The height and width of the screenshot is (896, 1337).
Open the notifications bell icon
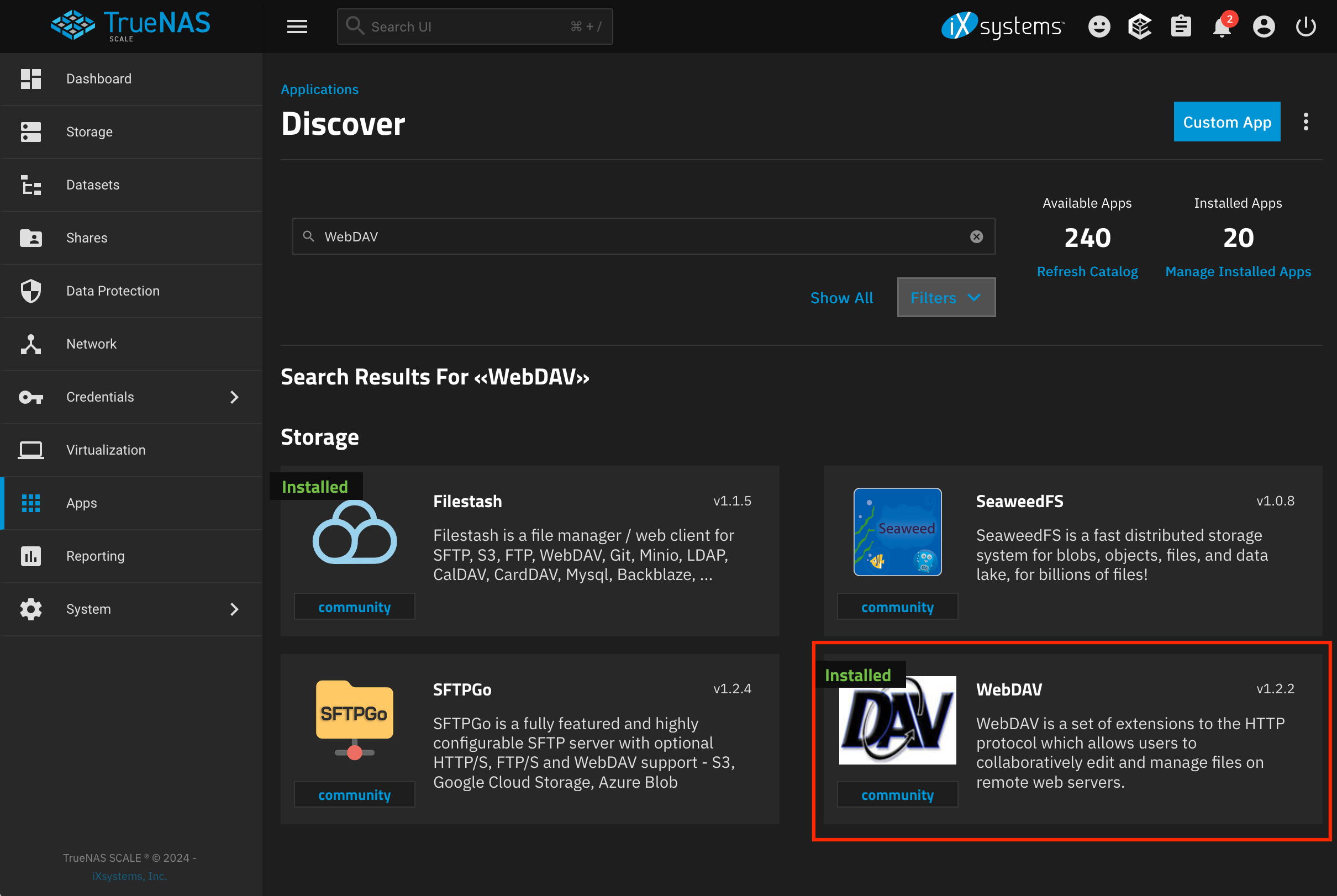tap(1223, 27)
